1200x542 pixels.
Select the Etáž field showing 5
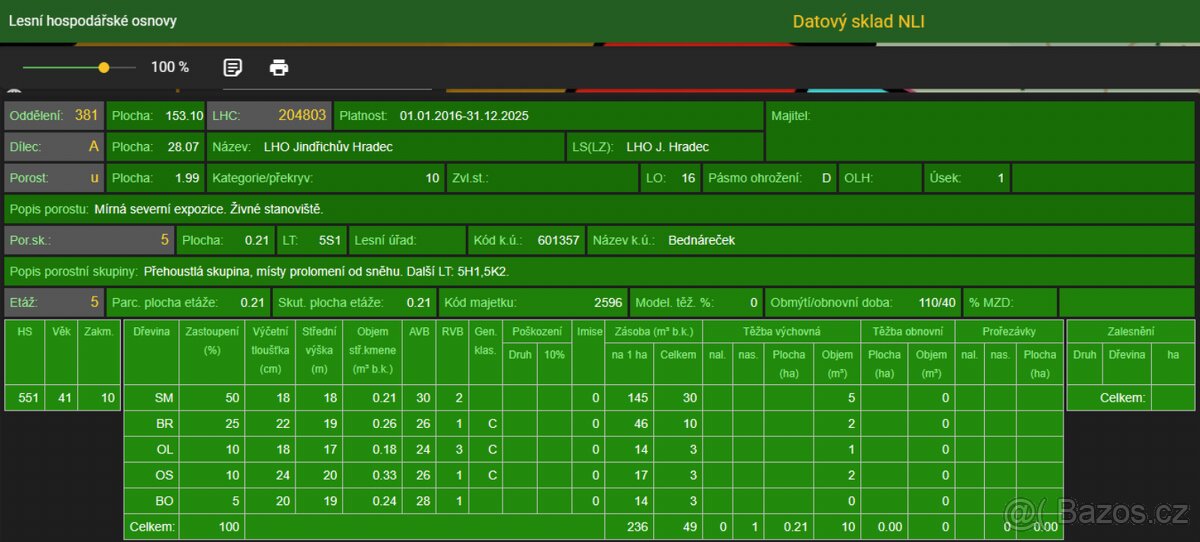tap(54, 302)
